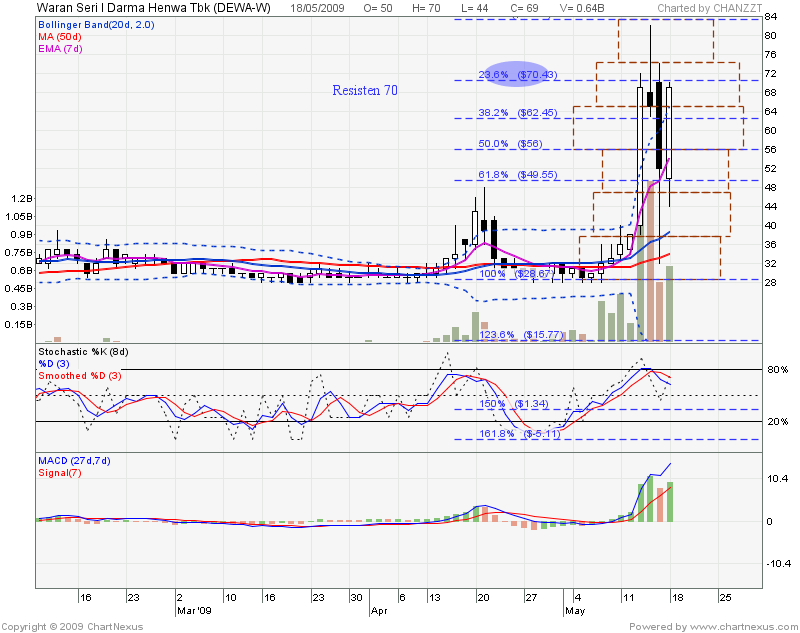Screen dimensions: 800x633
Task: Click the '61.8% ($49.55)' Fibonacci label
Action: [x=517, y=175]
